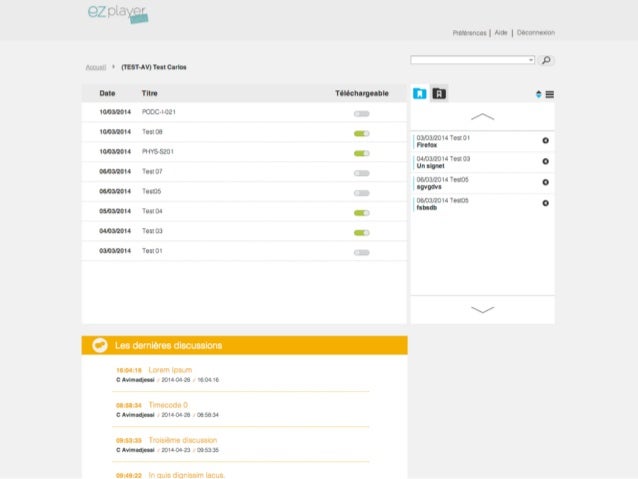Toggle downloadable switch for Test 07

361,173
